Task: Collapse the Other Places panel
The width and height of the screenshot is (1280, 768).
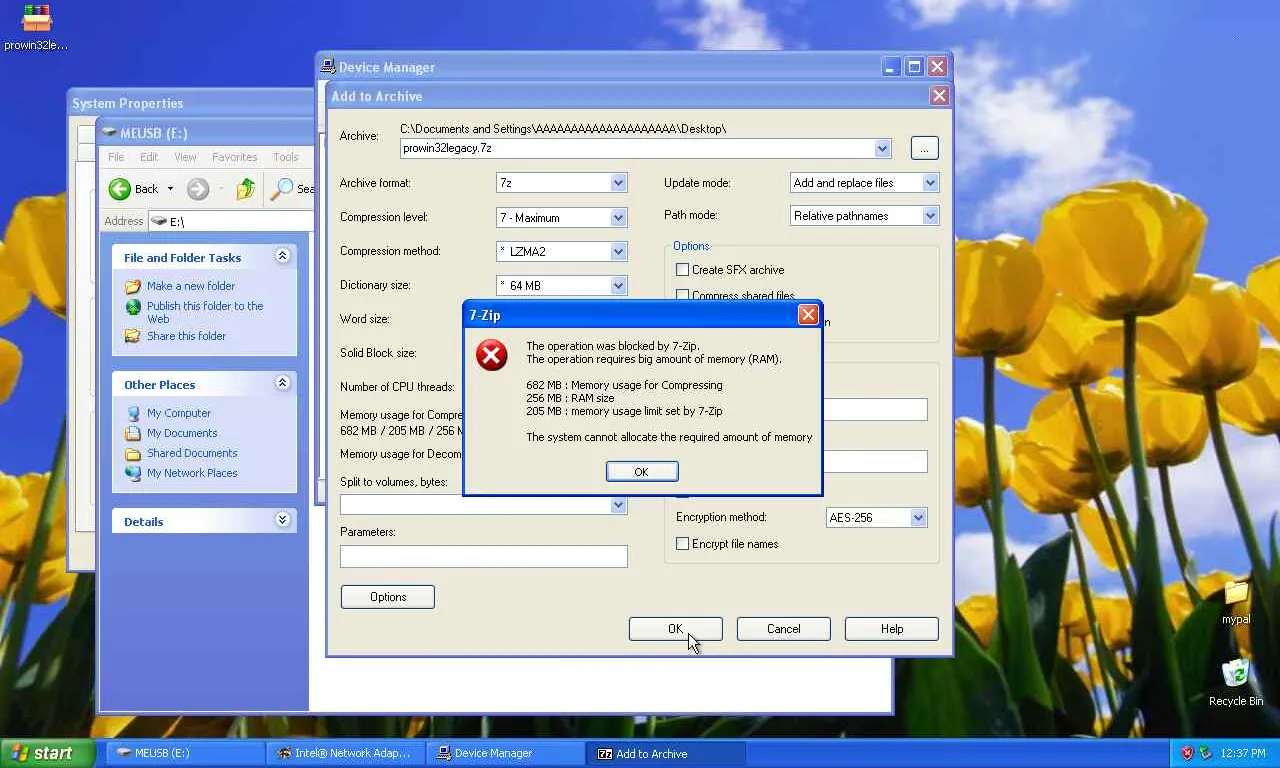Action: click(282, 383)
